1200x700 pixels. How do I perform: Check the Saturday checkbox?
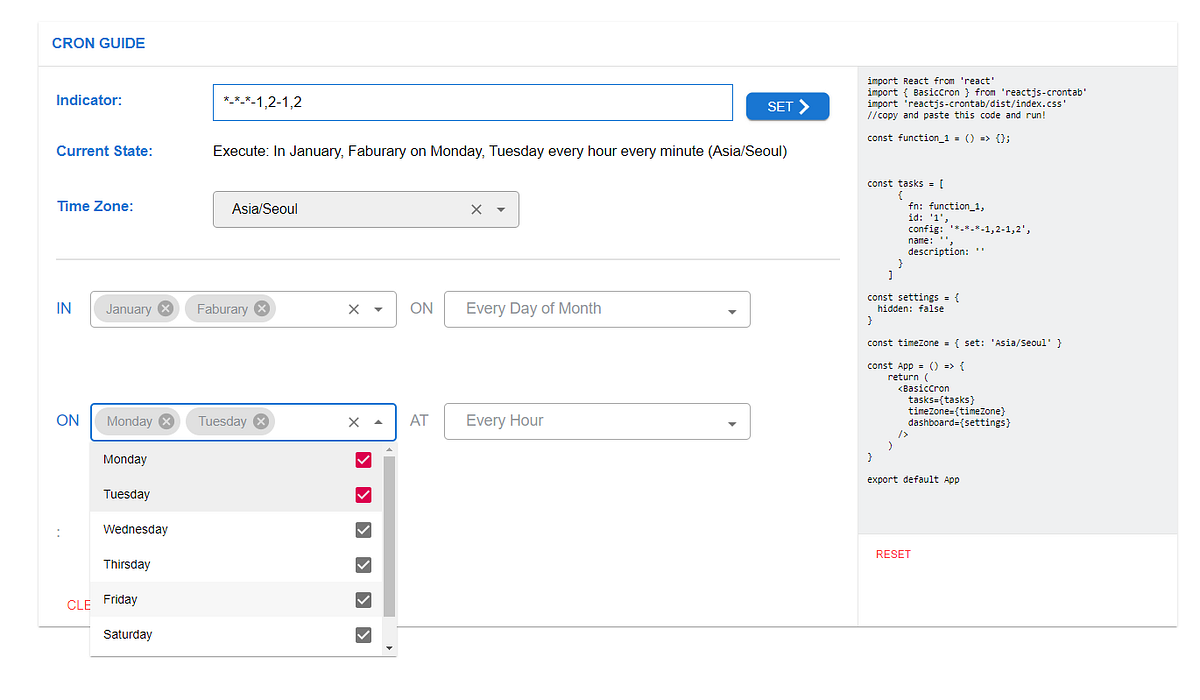[x=363, y=634]
